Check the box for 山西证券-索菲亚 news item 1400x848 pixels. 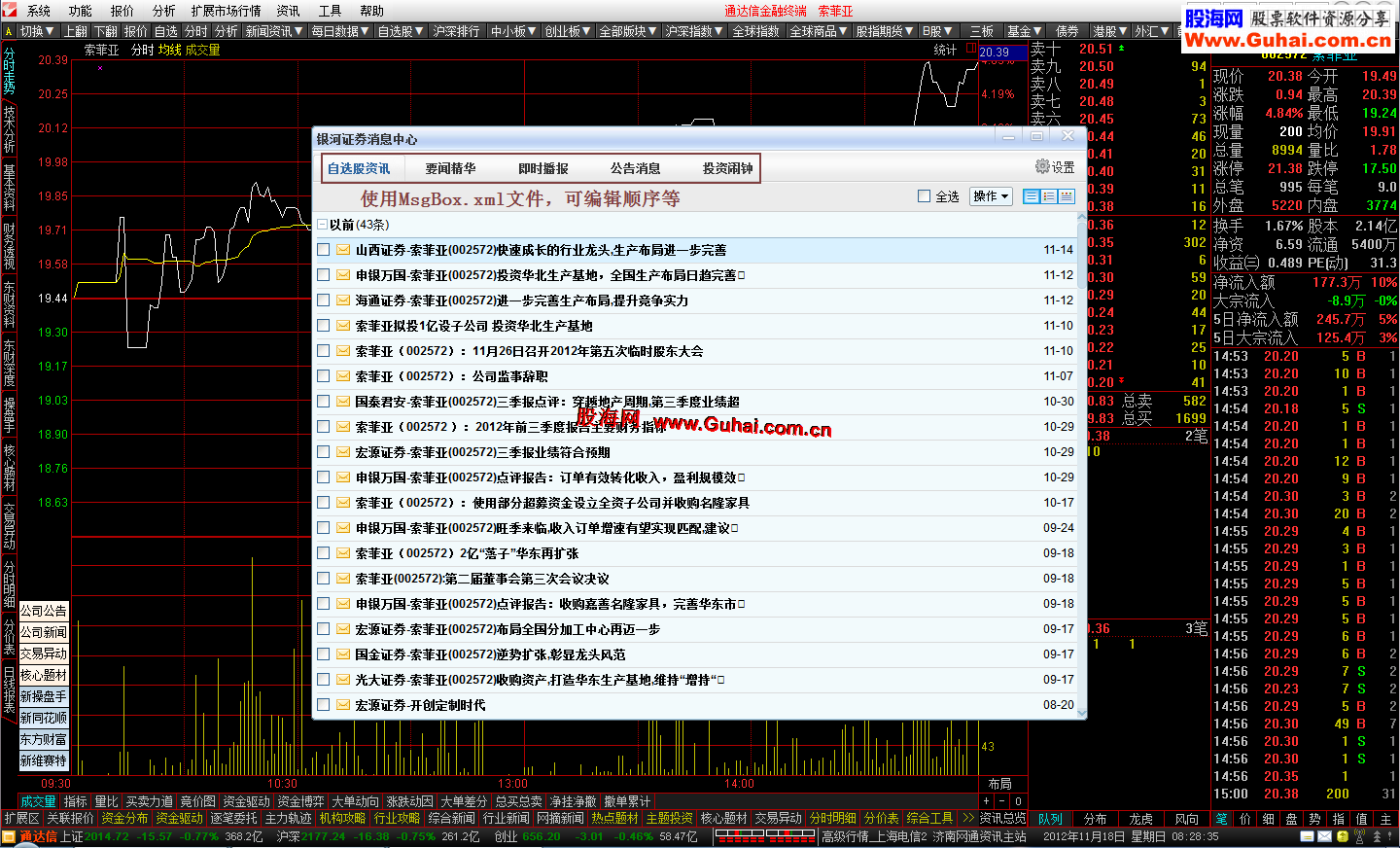(323, 250)
